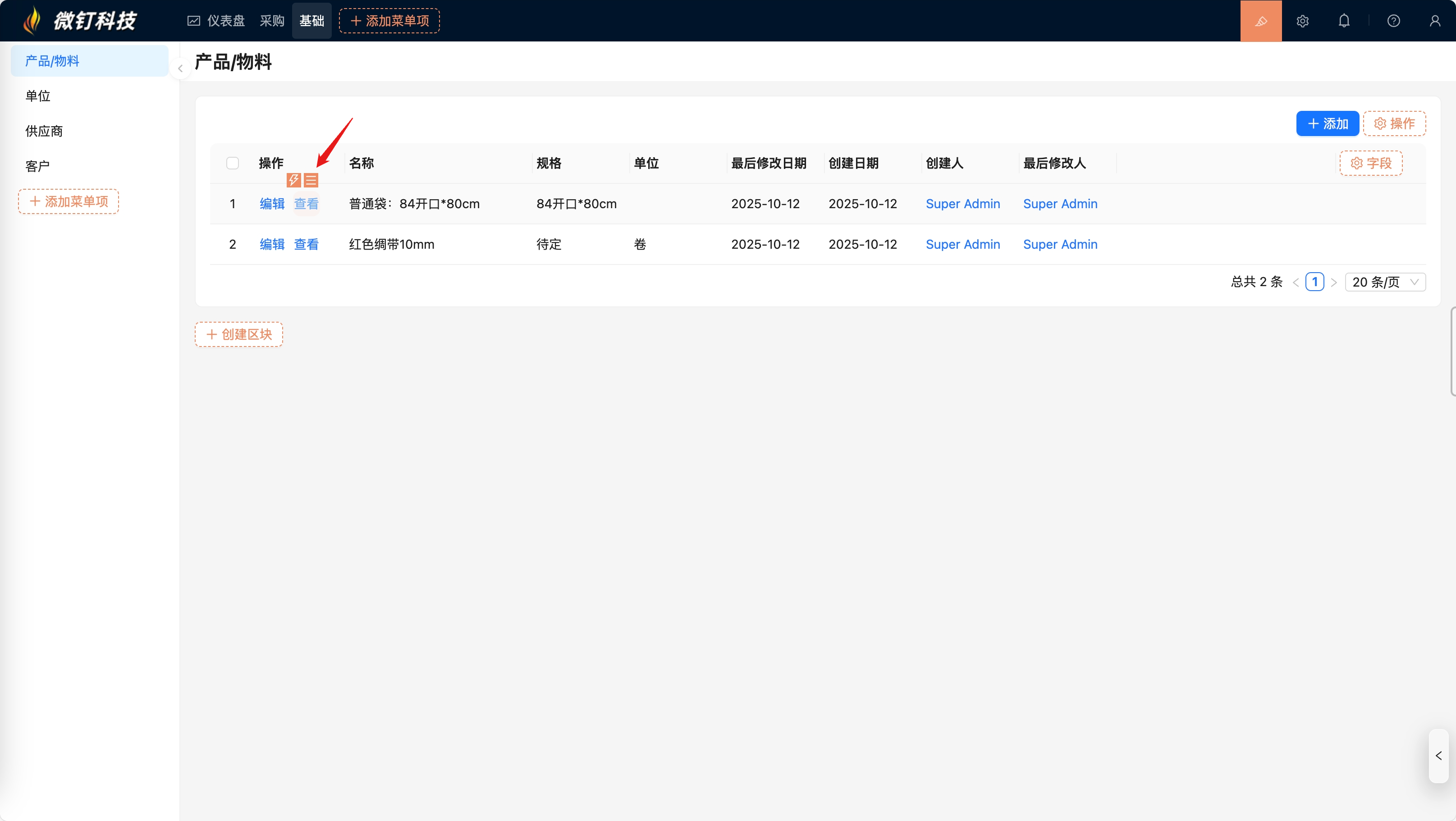Switch to the 采购 top menu
1456x821 pixels.
click(272, 21)
